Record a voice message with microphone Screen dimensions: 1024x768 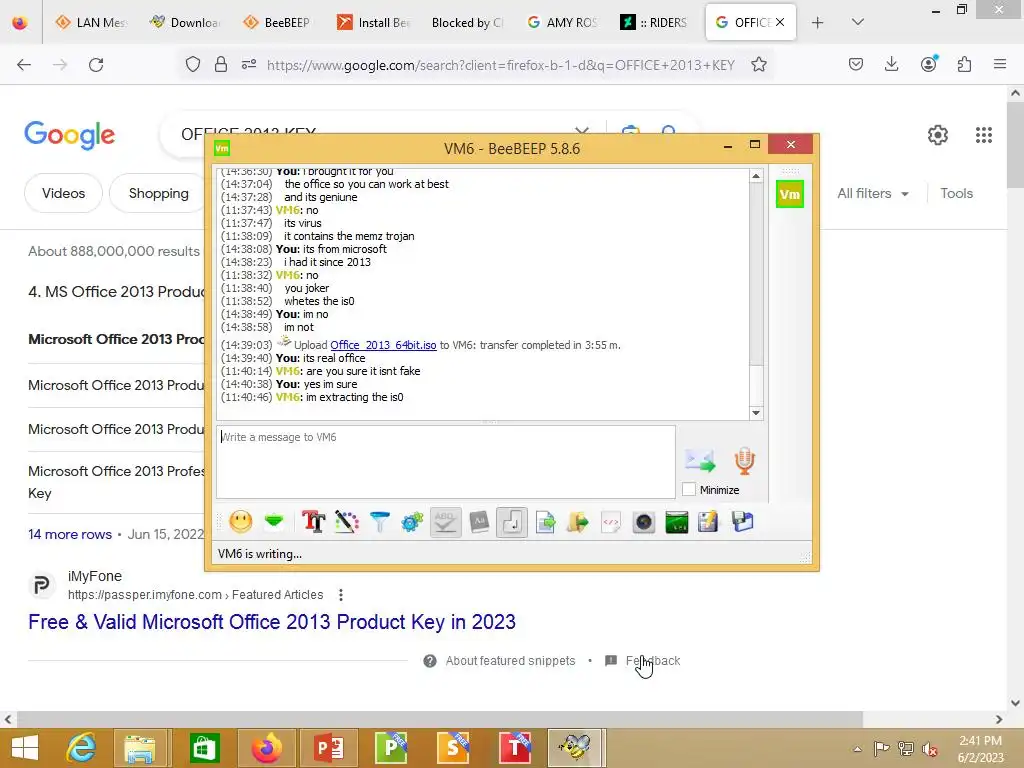coord(744,461)
